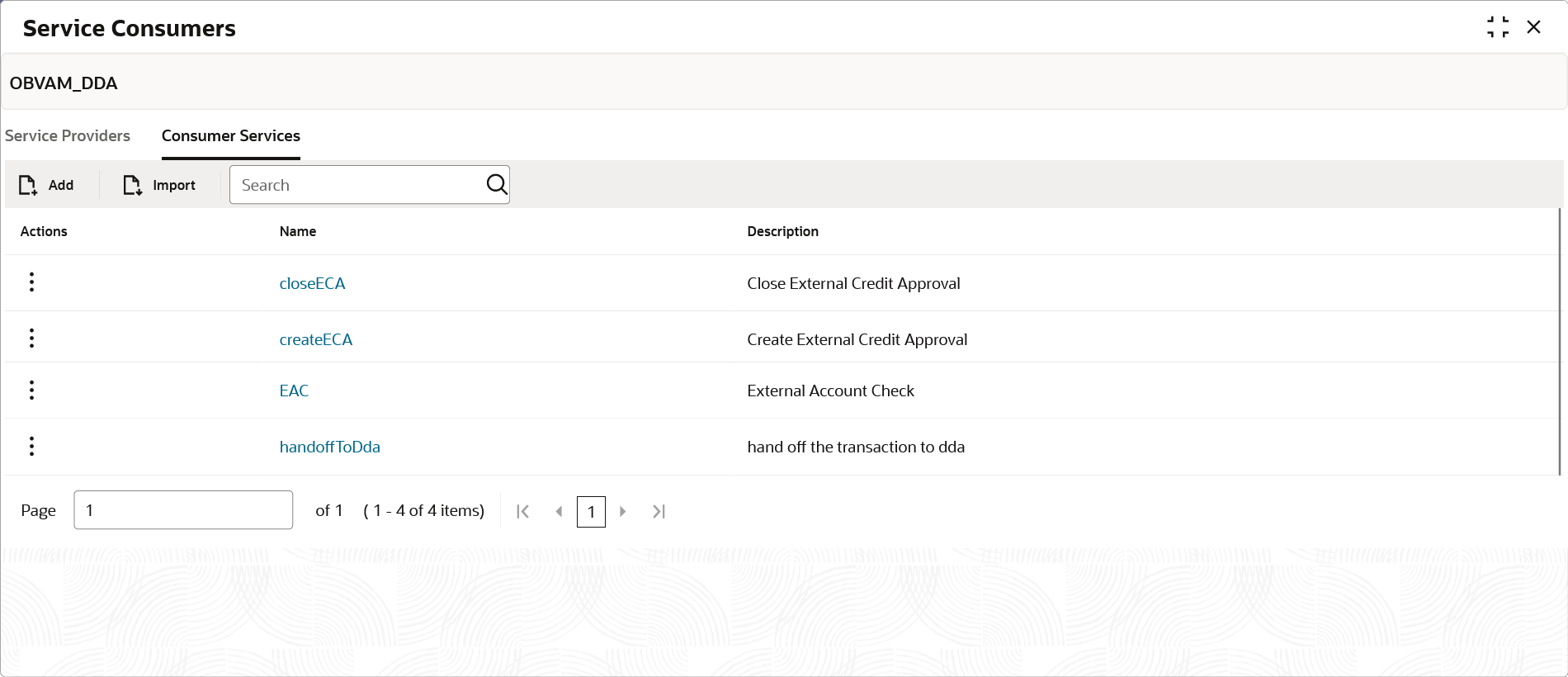The image size is (1568, 677).
Task: Select 'External Account Check' description
Action: tap(831, 391)
